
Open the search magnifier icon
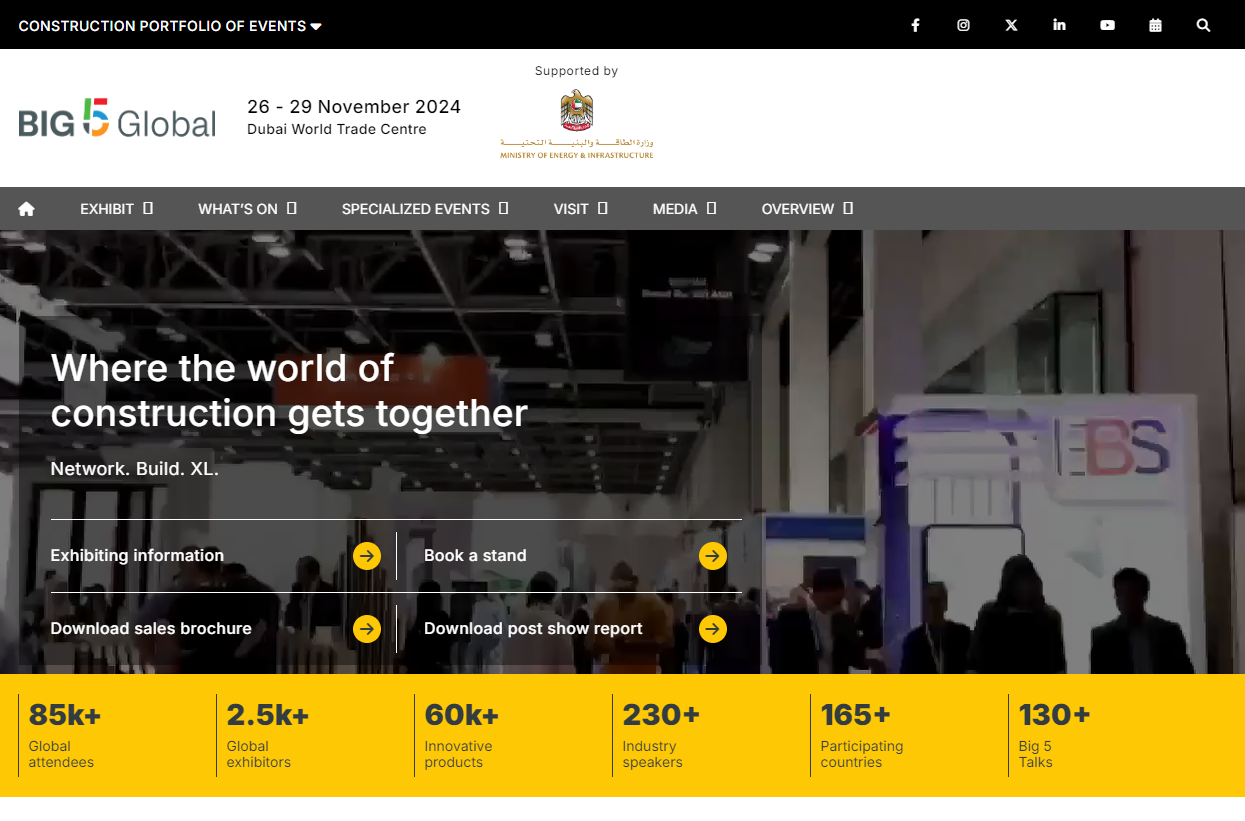click(x=1203, y=25)
